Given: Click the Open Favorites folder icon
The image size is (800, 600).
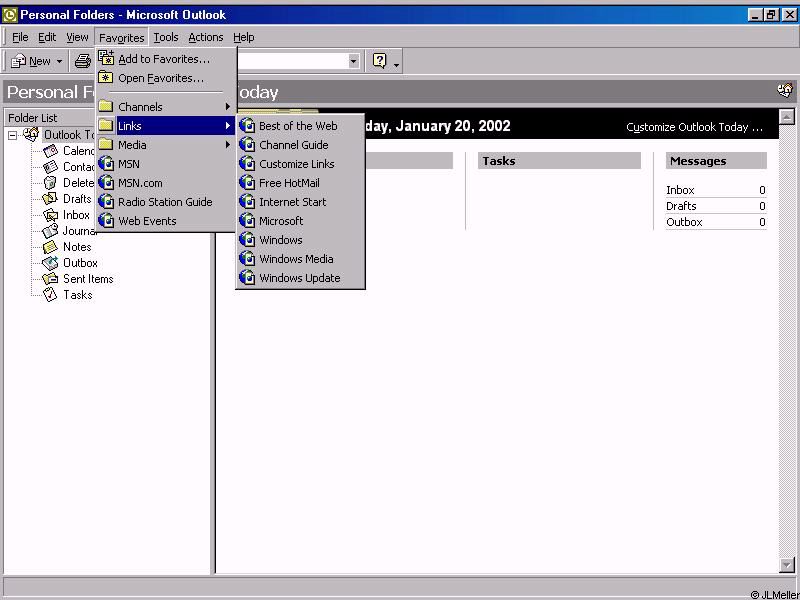Looking at the screenshot, I should pyautogui.click(x=106, y=78).
